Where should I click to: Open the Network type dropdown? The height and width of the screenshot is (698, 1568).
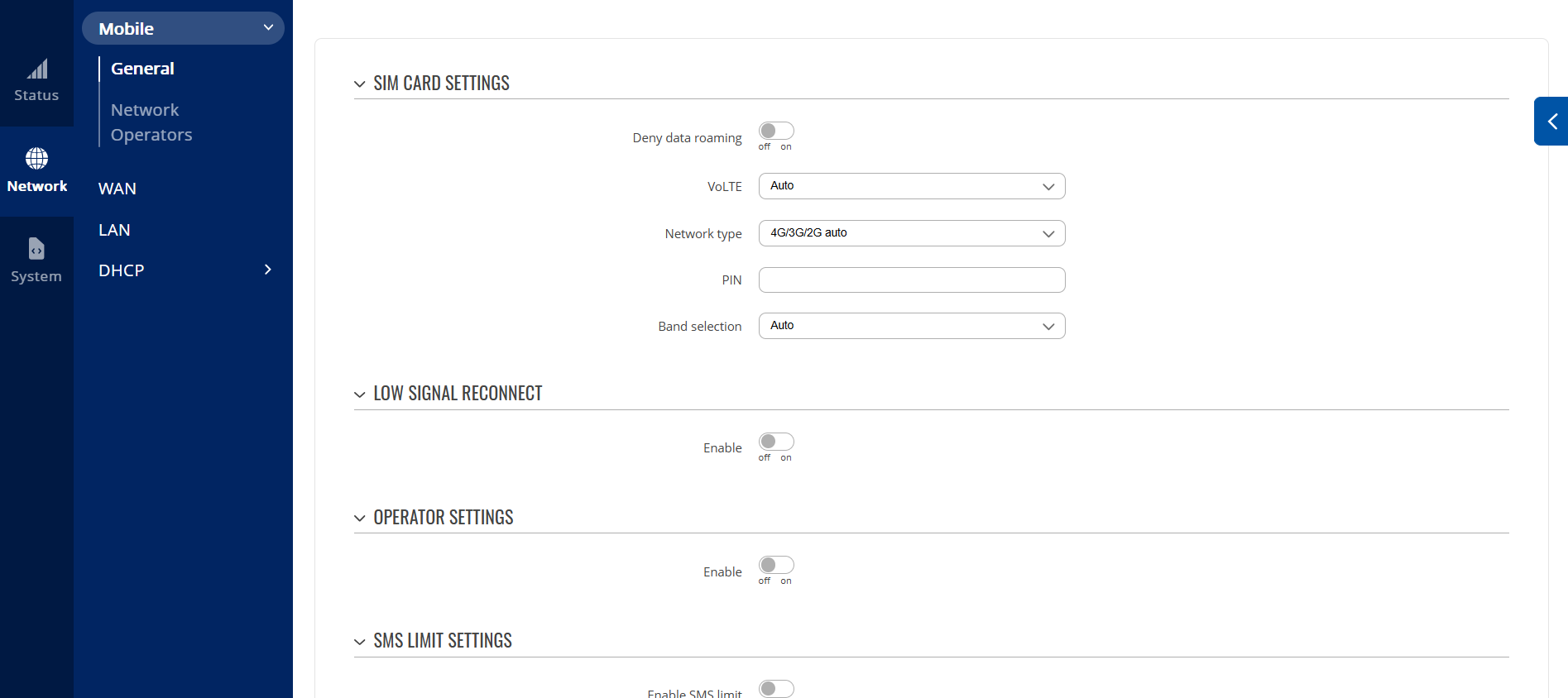tap(911, 233)
